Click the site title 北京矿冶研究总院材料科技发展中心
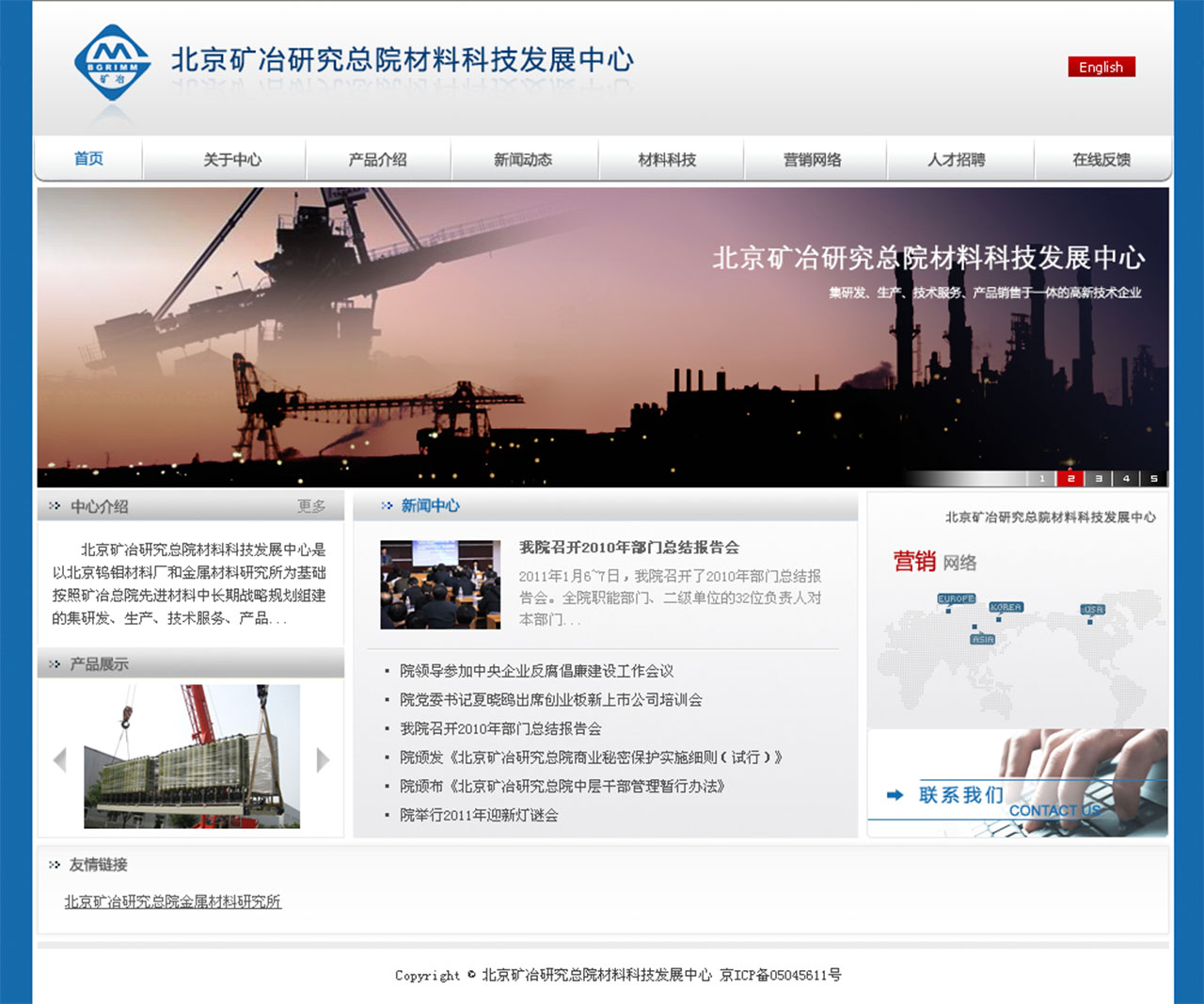This screenshot has width=1204, height=1004. tap(403, 60)
